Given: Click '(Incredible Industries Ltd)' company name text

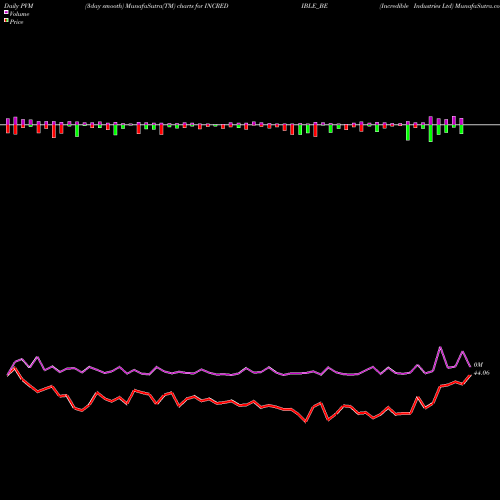Looking at the screenshot, I should point(417,6).
